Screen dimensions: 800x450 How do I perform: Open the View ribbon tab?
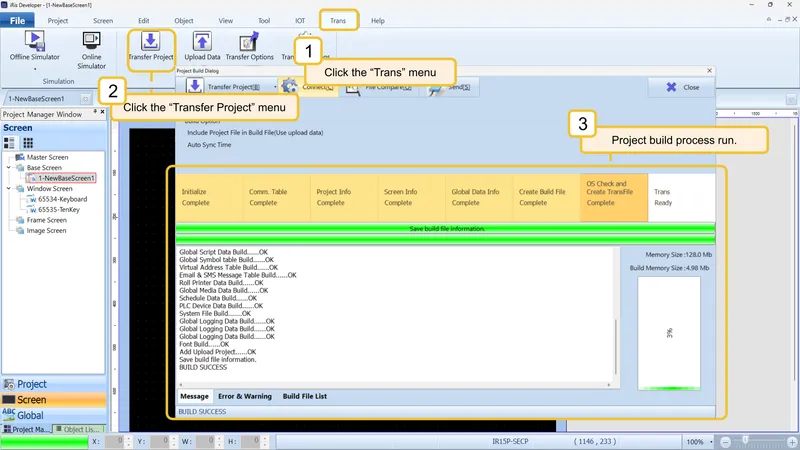pyautogui.click(x=226, y=21)
